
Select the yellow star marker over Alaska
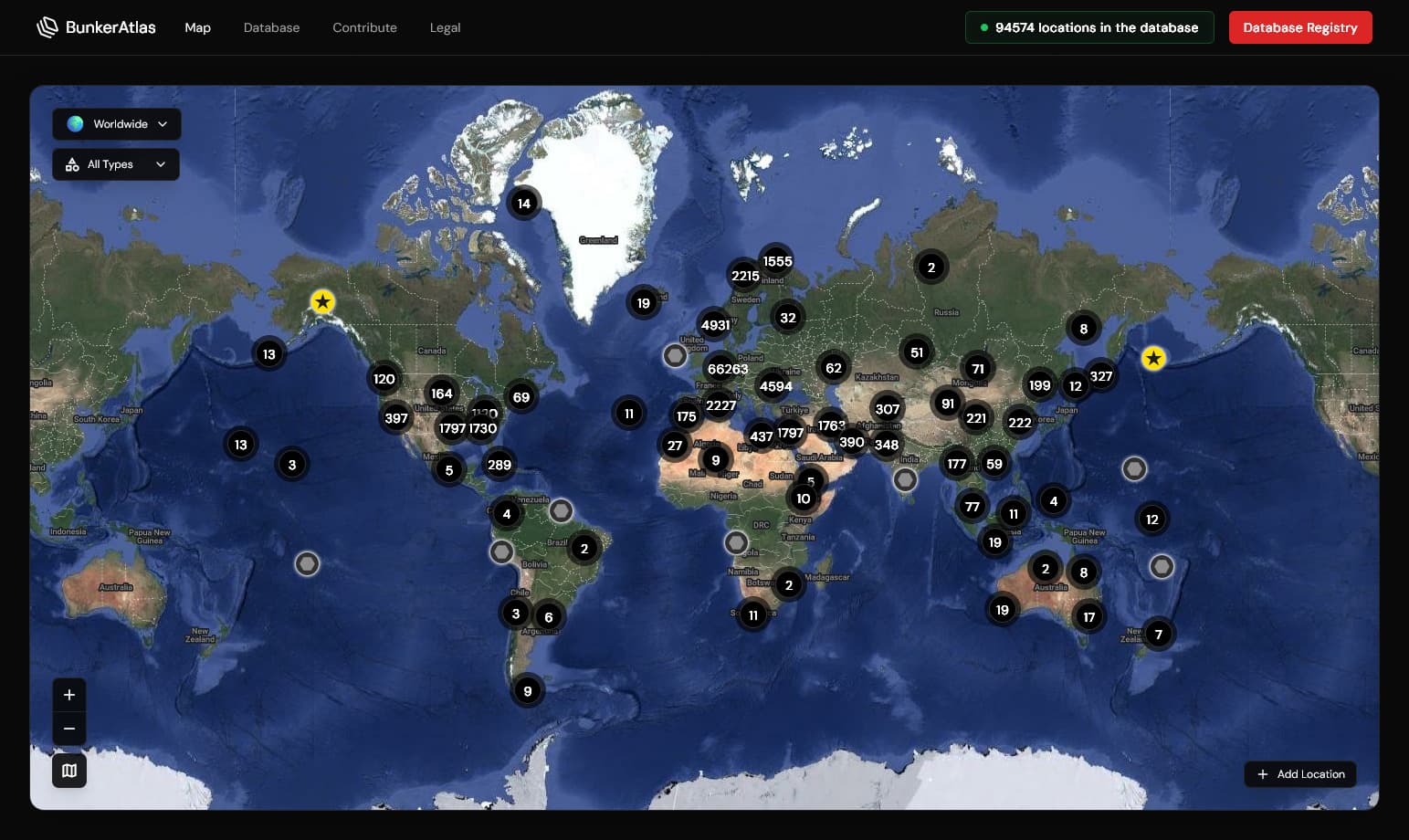click(322, 301)
